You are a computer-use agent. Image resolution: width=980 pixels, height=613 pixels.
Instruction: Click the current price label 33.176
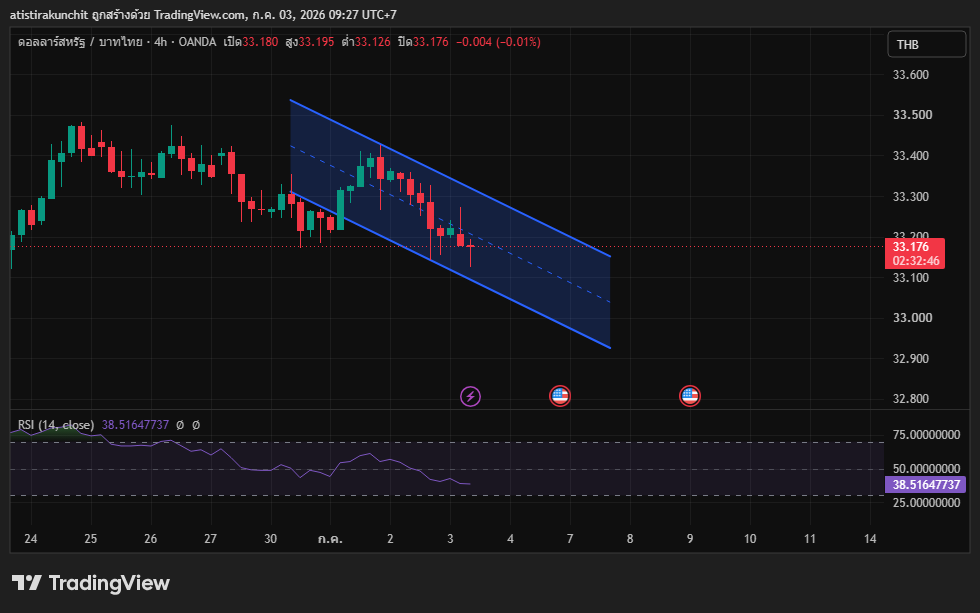(x=911, y=247)
